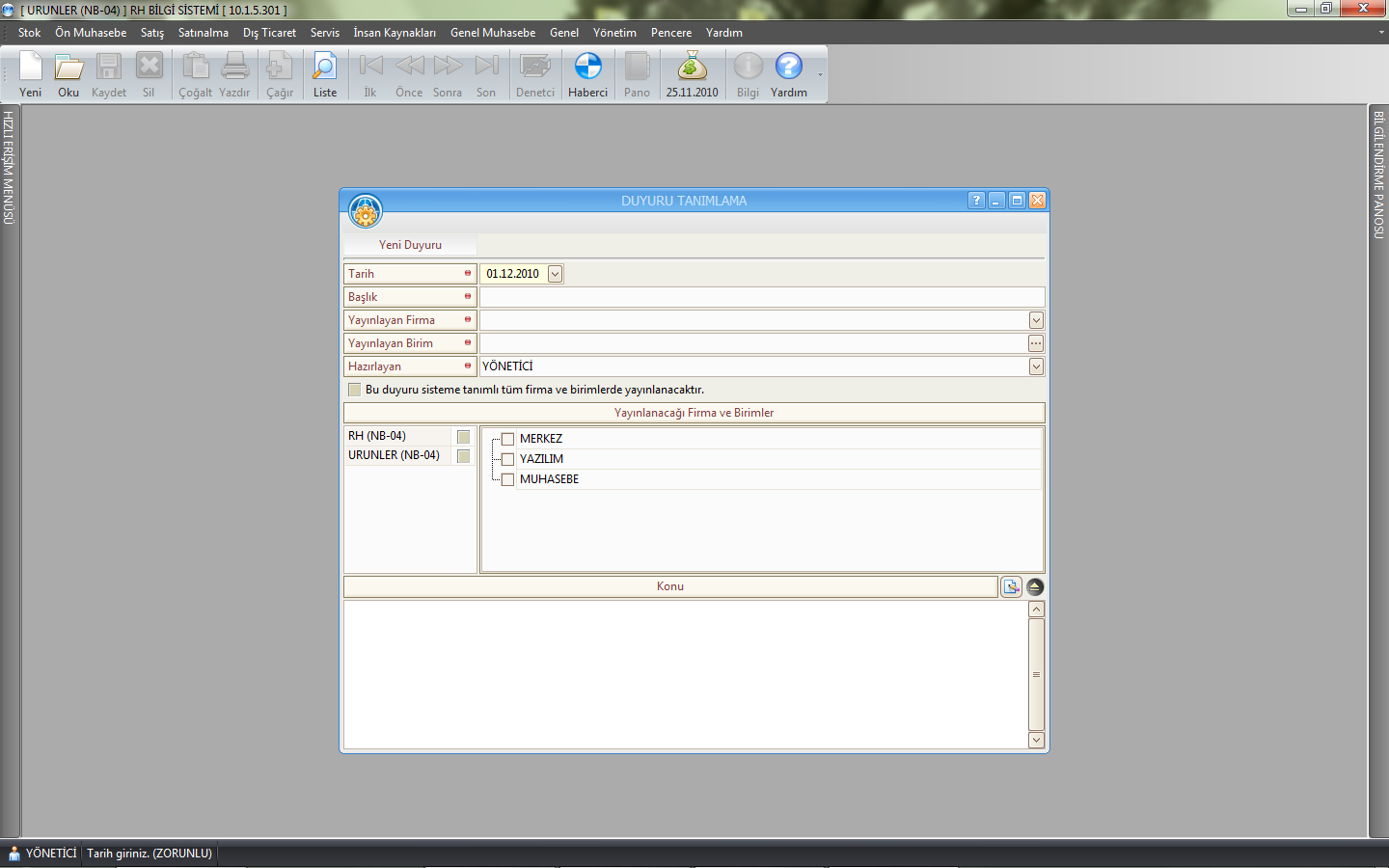Check the MERKEZ unit checkbox
This screenshot has width=1389, height=868.
[x=508, y=439]
